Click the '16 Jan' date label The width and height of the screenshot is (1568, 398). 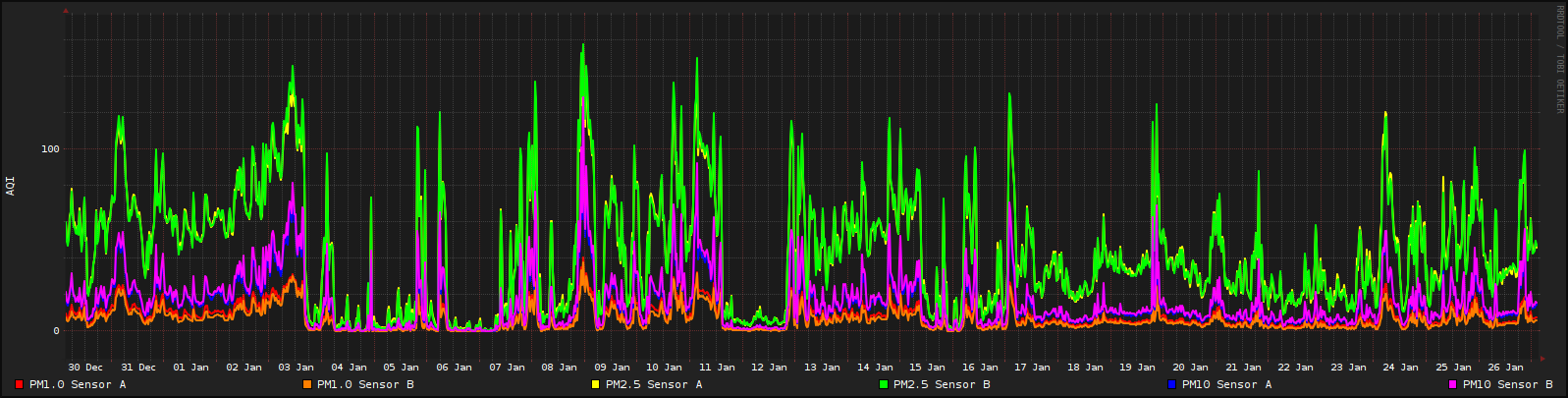point(981,368)
